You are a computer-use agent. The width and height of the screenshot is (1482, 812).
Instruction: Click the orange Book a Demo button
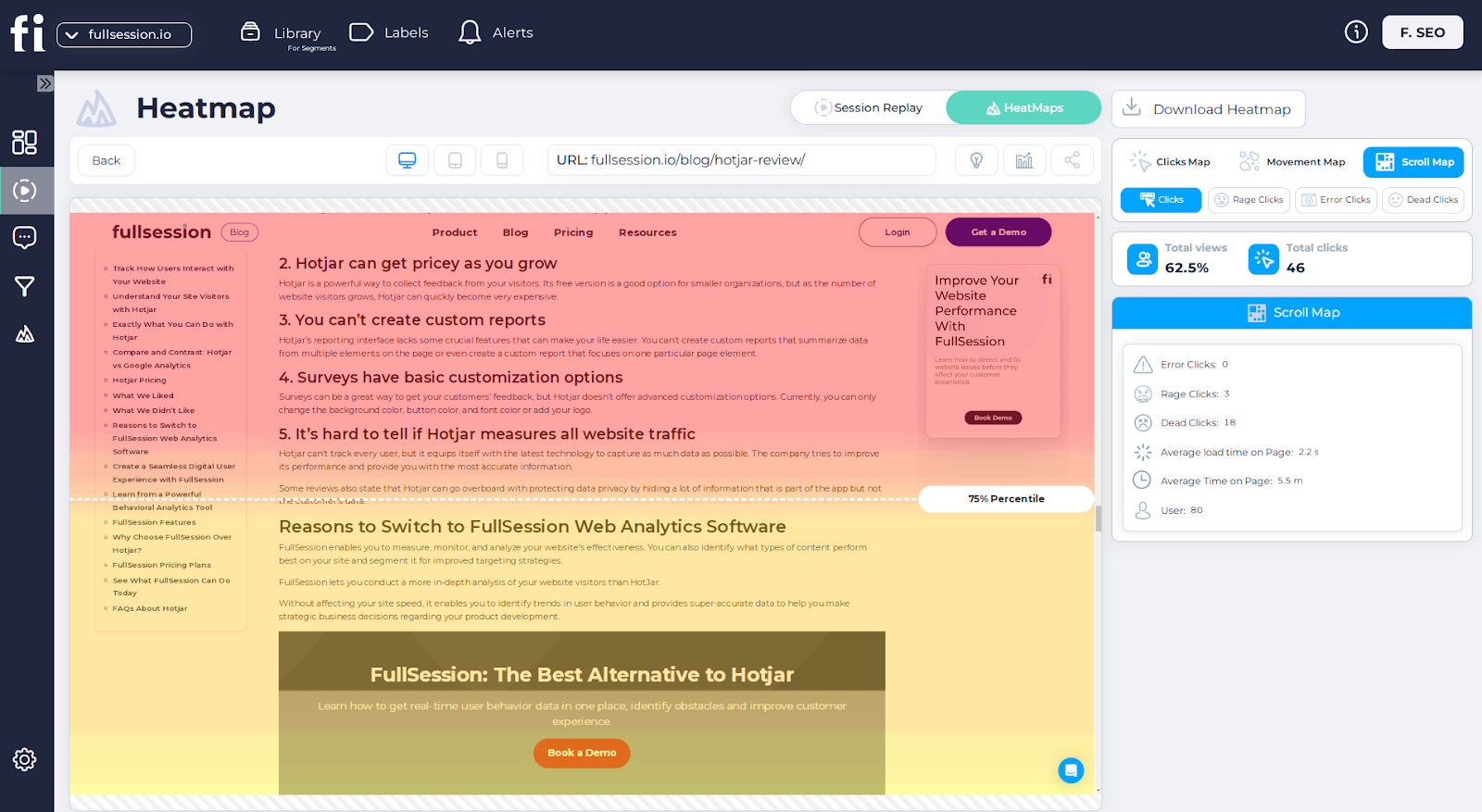[x=582, y=753]
